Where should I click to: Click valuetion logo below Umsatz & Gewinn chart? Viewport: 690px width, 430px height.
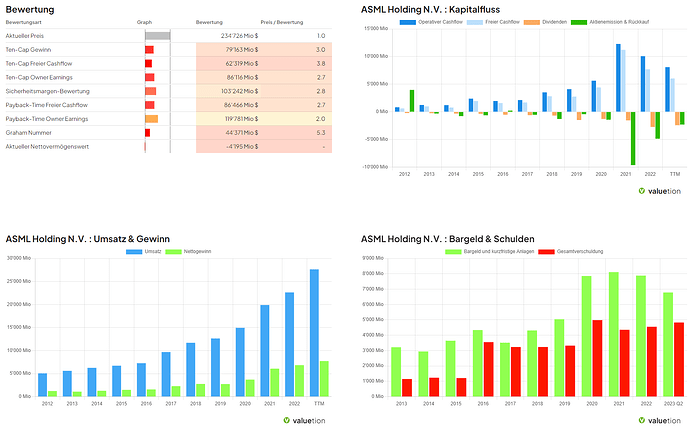(304, 421)
